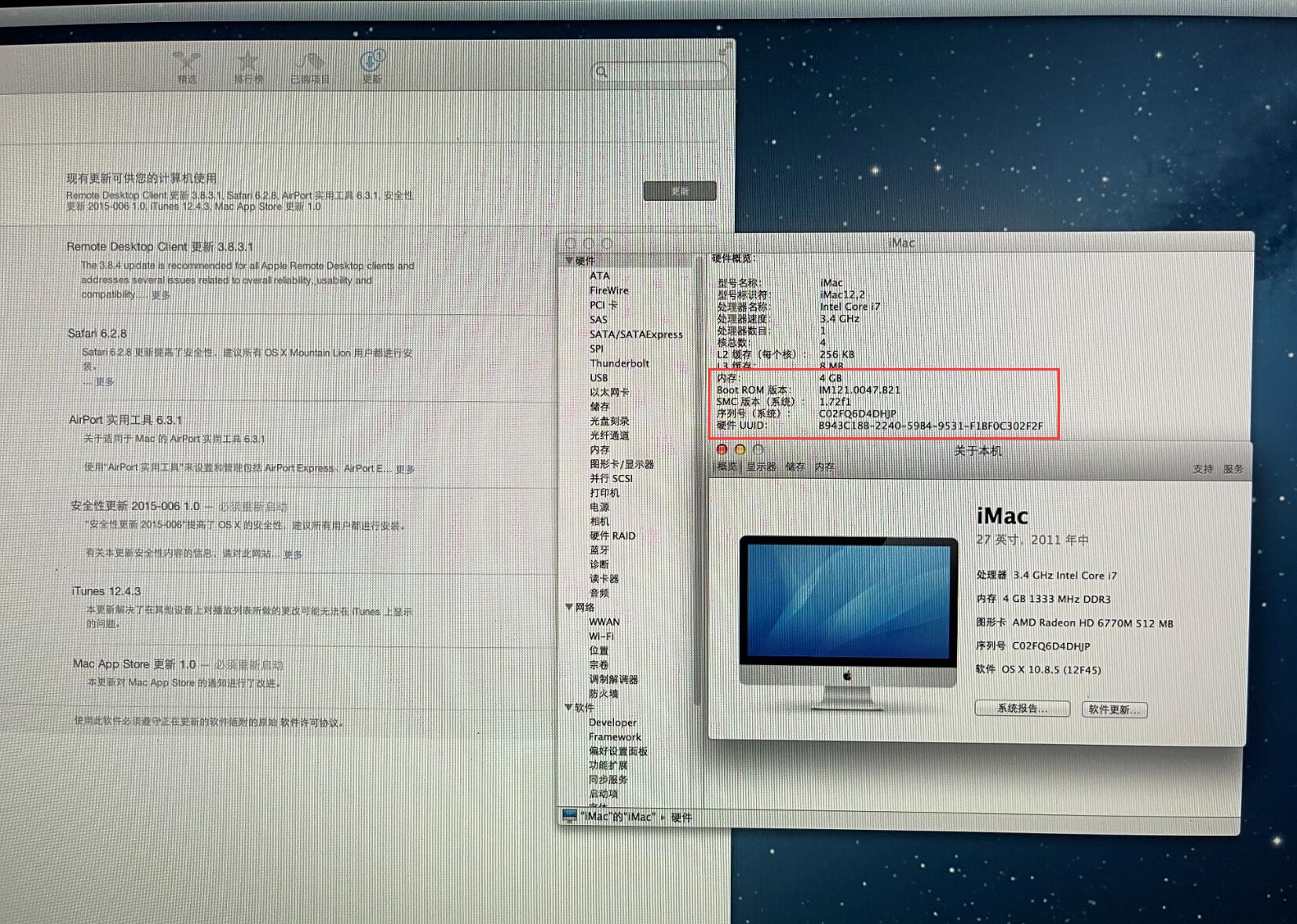This screenshot has width=1297, height=924.
Task: Select 同步服务 under 软件
Action: (x=608, y=780)
